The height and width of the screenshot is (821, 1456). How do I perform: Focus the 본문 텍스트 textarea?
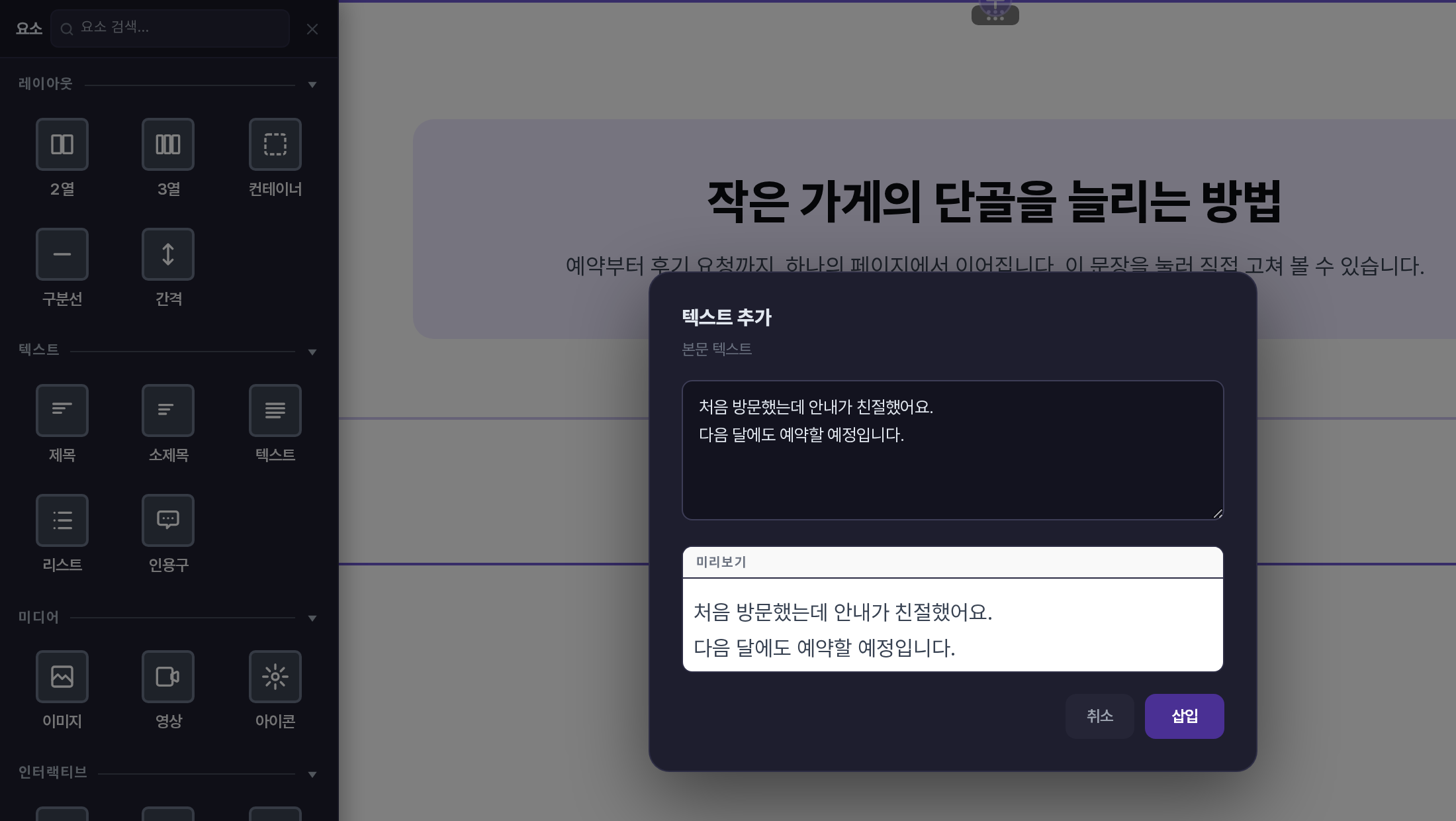[953, 450]
